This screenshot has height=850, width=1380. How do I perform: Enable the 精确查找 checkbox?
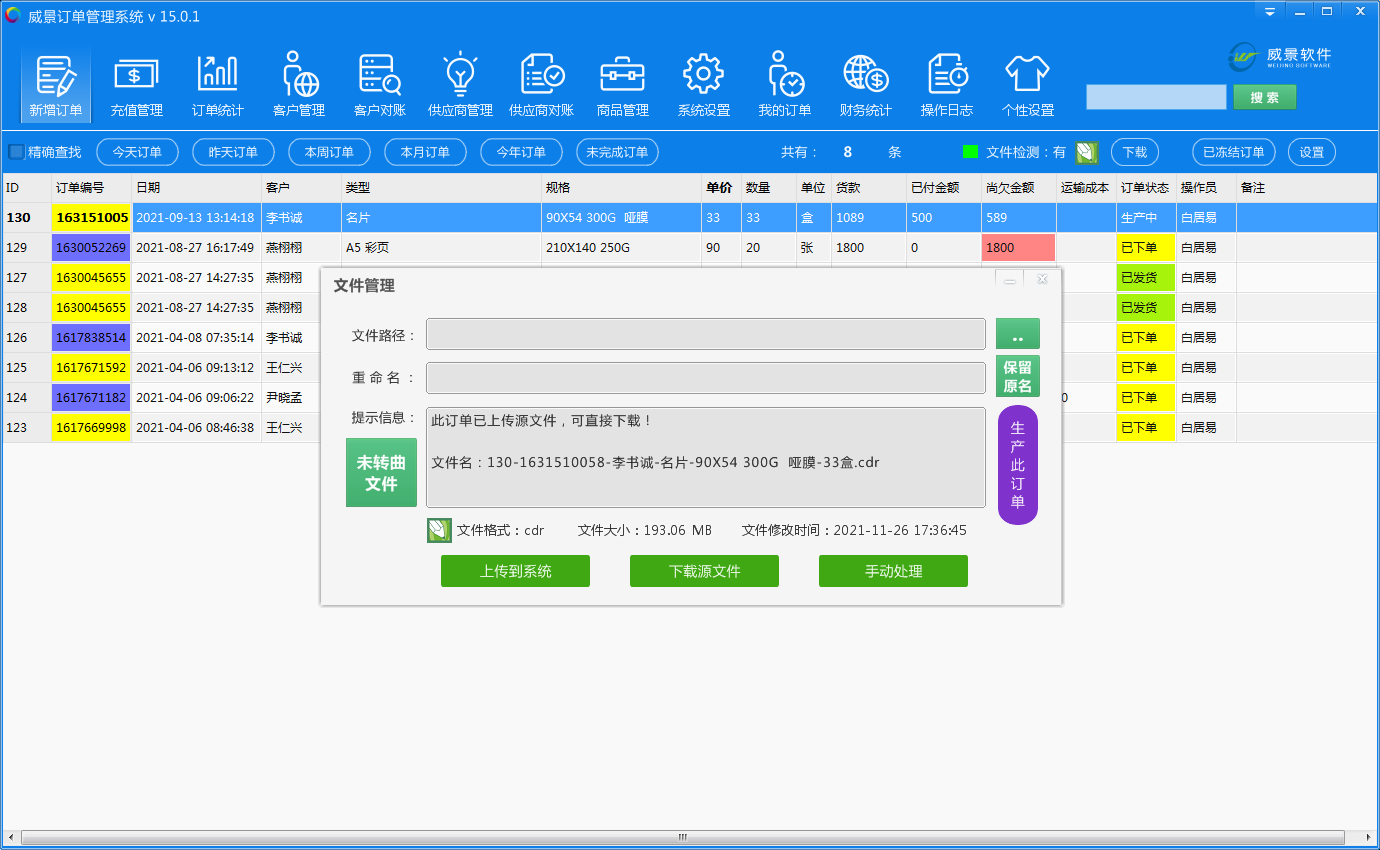tap(17, 152)
